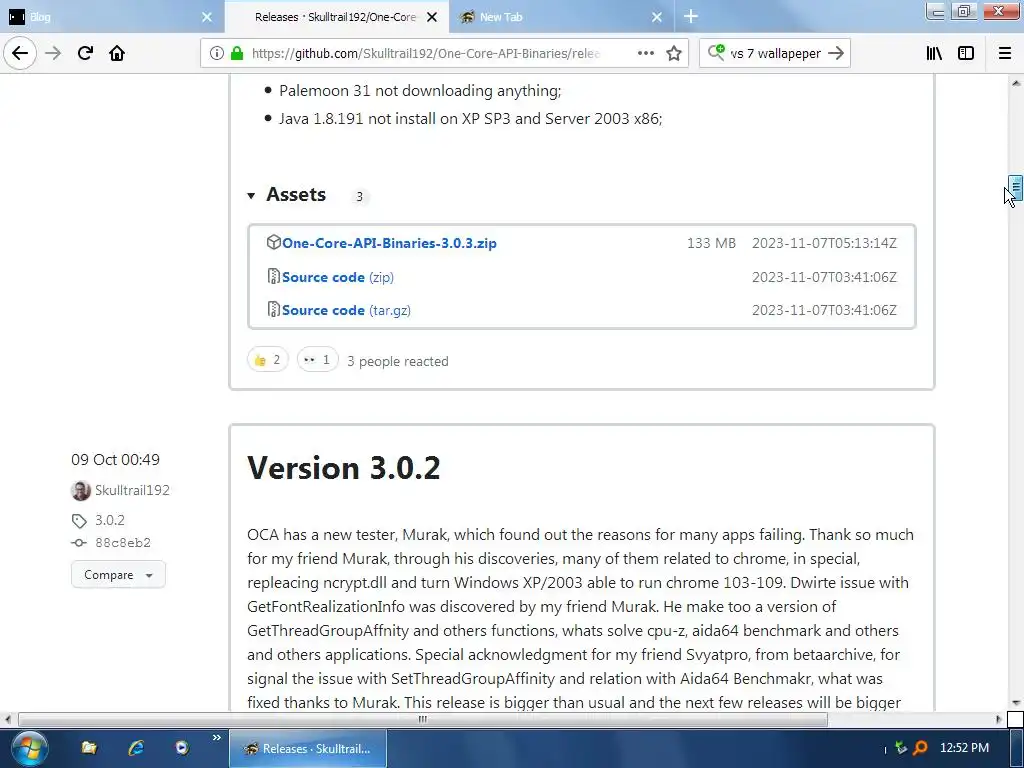
Task: Click the commit icon beside 88c8eb2
Action: (79, 543)
